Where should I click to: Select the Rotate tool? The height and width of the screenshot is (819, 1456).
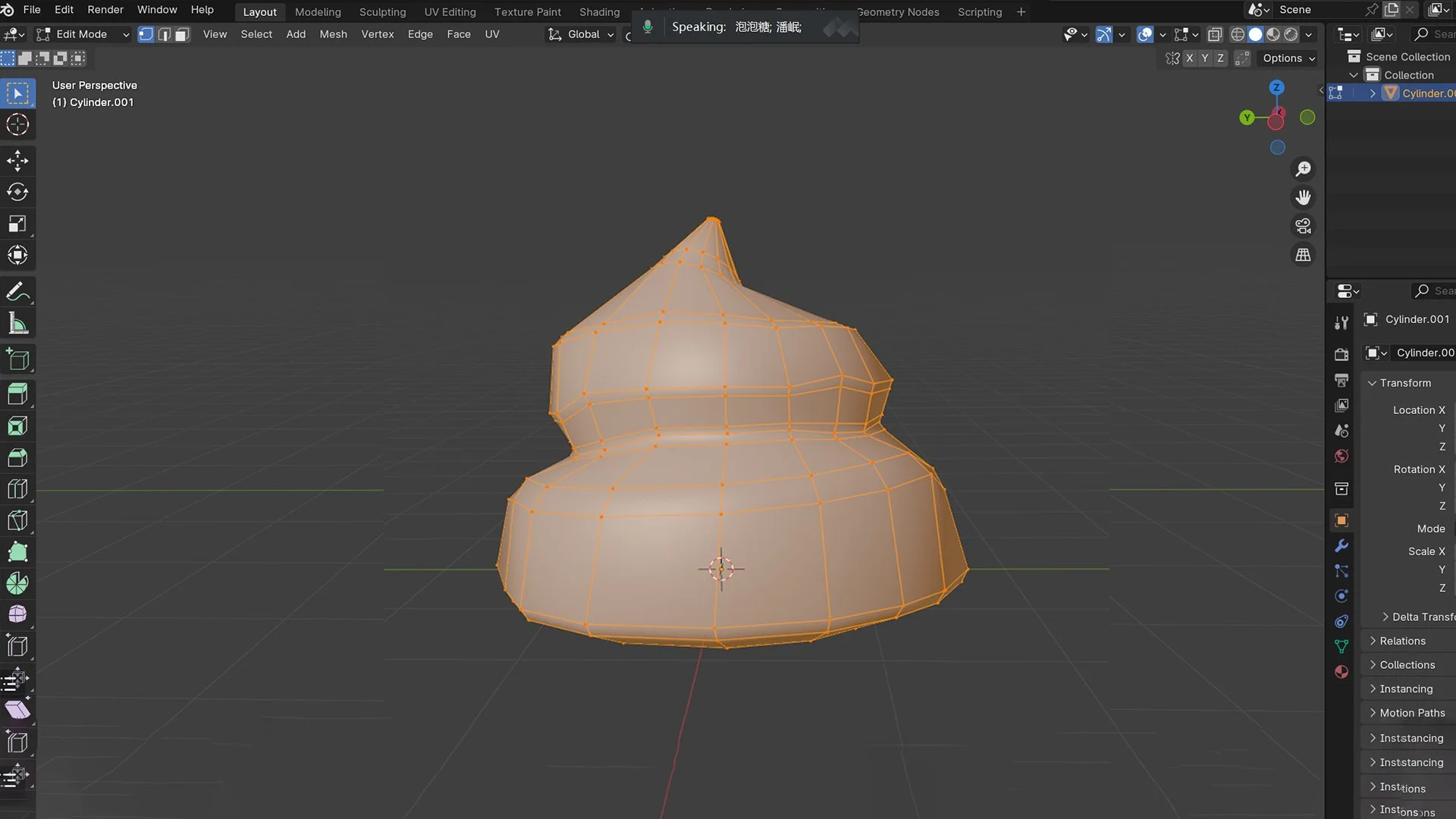(17, 192)
